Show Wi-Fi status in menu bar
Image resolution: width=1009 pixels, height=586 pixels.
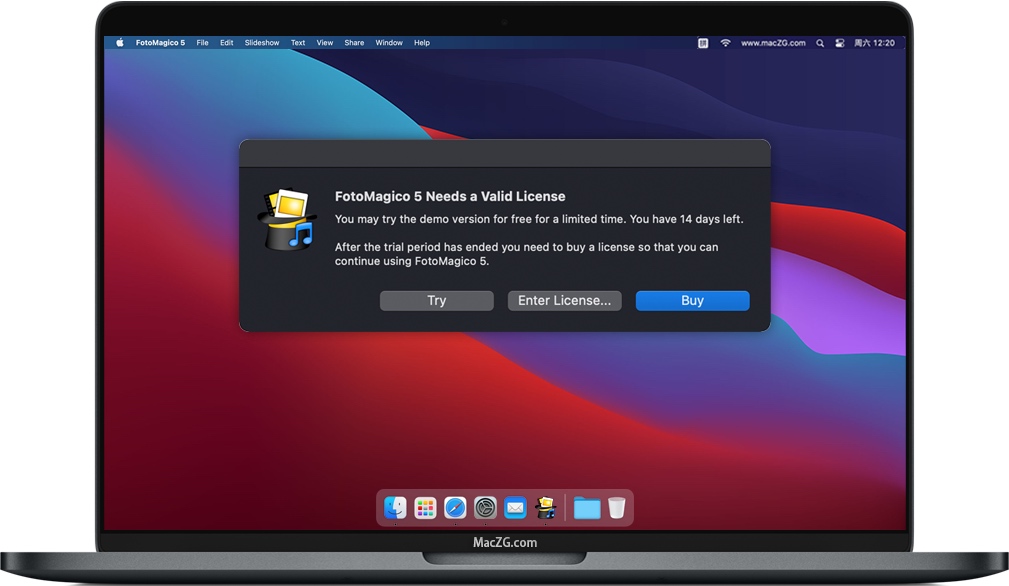coord(725,43)
